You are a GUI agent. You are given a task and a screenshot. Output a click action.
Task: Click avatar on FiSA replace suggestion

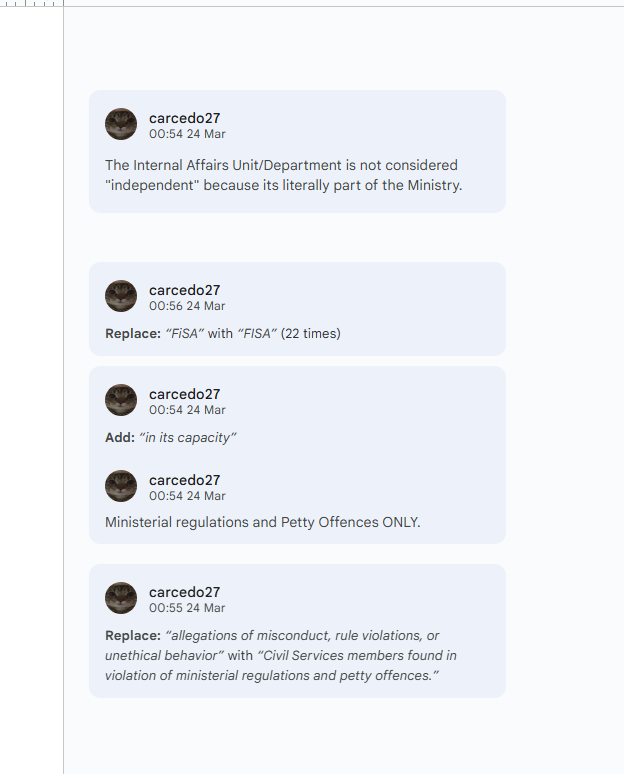tap(121, 296)
